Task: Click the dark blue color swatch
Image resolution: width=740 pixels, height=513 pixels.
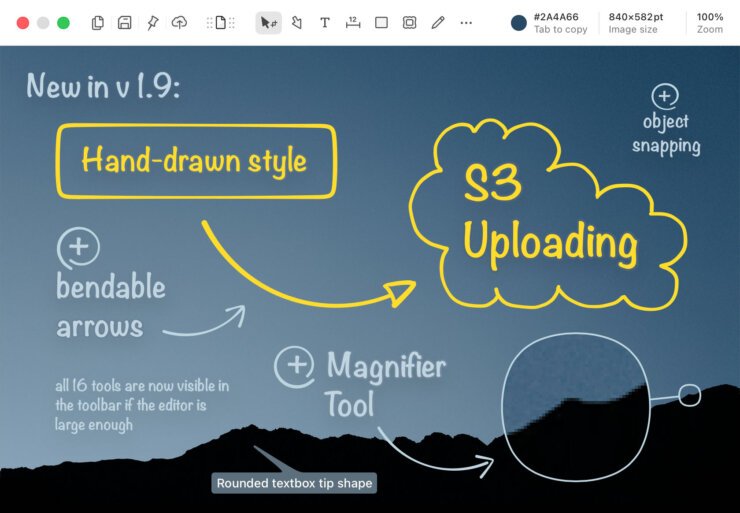Action: [518, 23]
